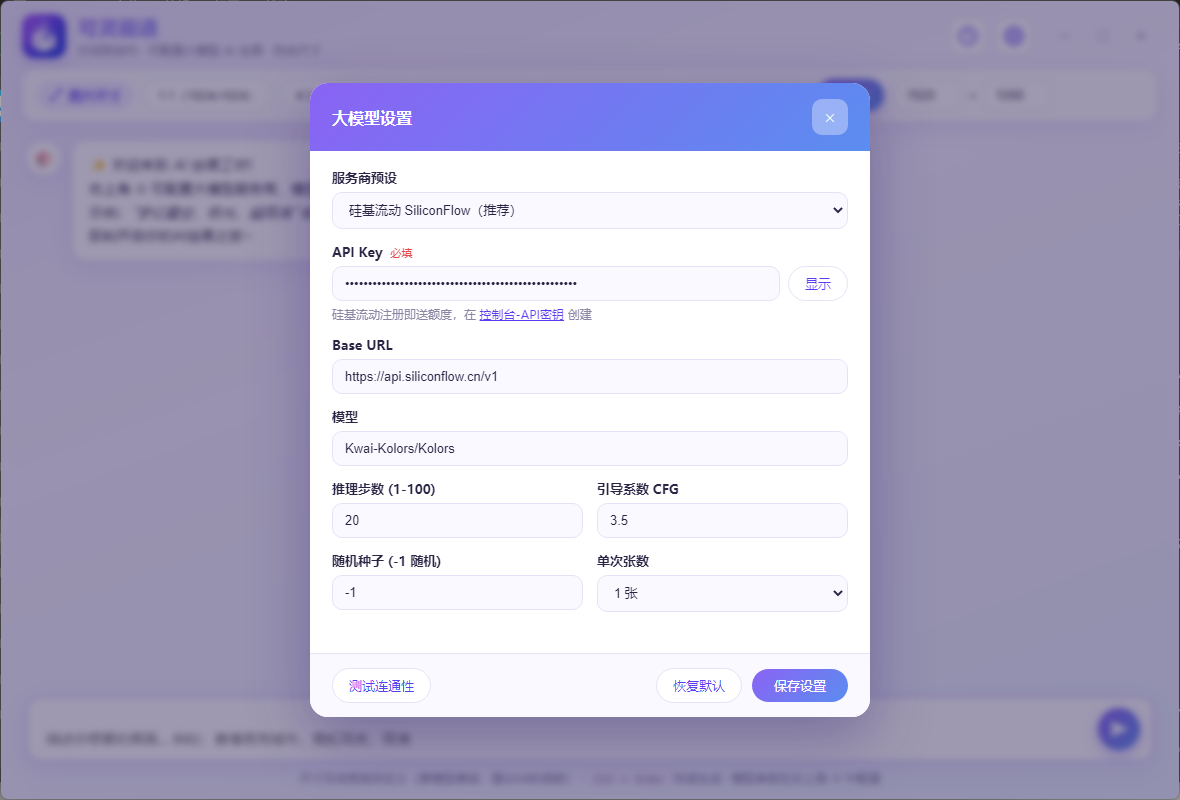Click the 推理步数 (1-100) label
The height and width of the screenshot is (800, 1180).
tap(384, 489)
